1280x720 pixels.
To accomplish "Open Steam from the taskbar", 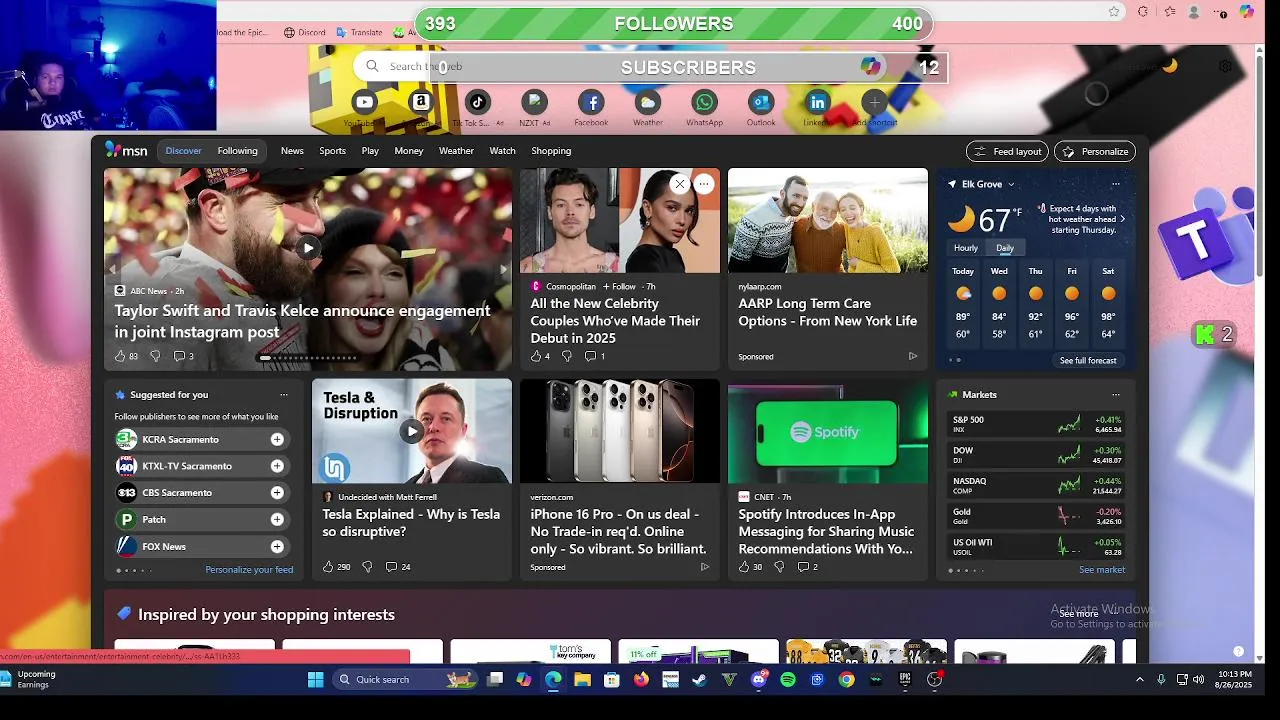I will (699, 680).
